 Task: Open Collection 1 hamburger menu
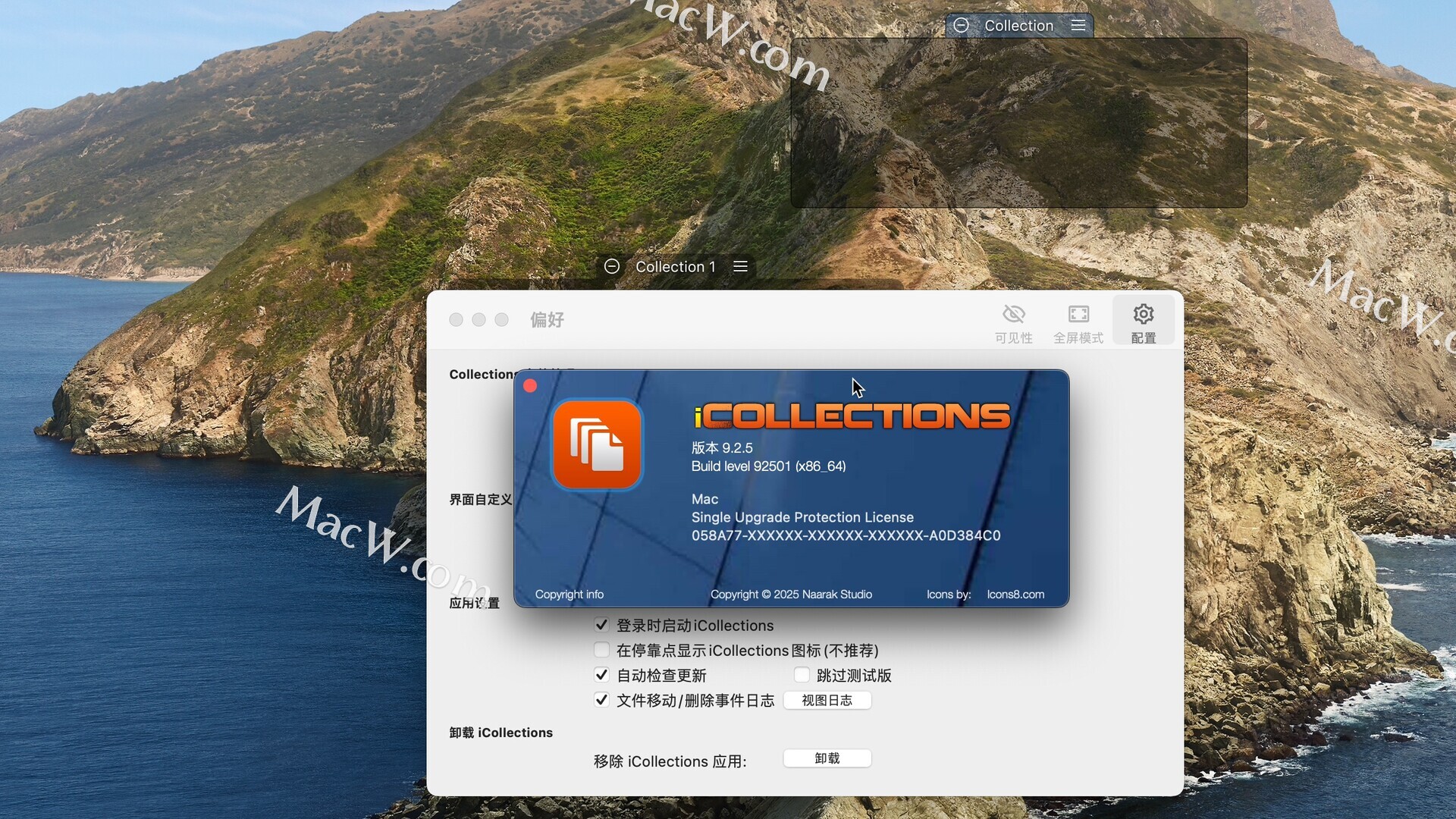740,266
